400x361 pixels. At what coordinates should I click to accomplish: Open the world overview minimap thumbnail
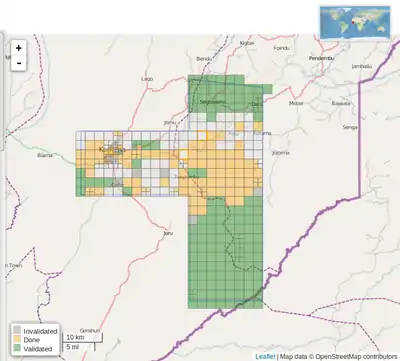click(x=355, y=22)
